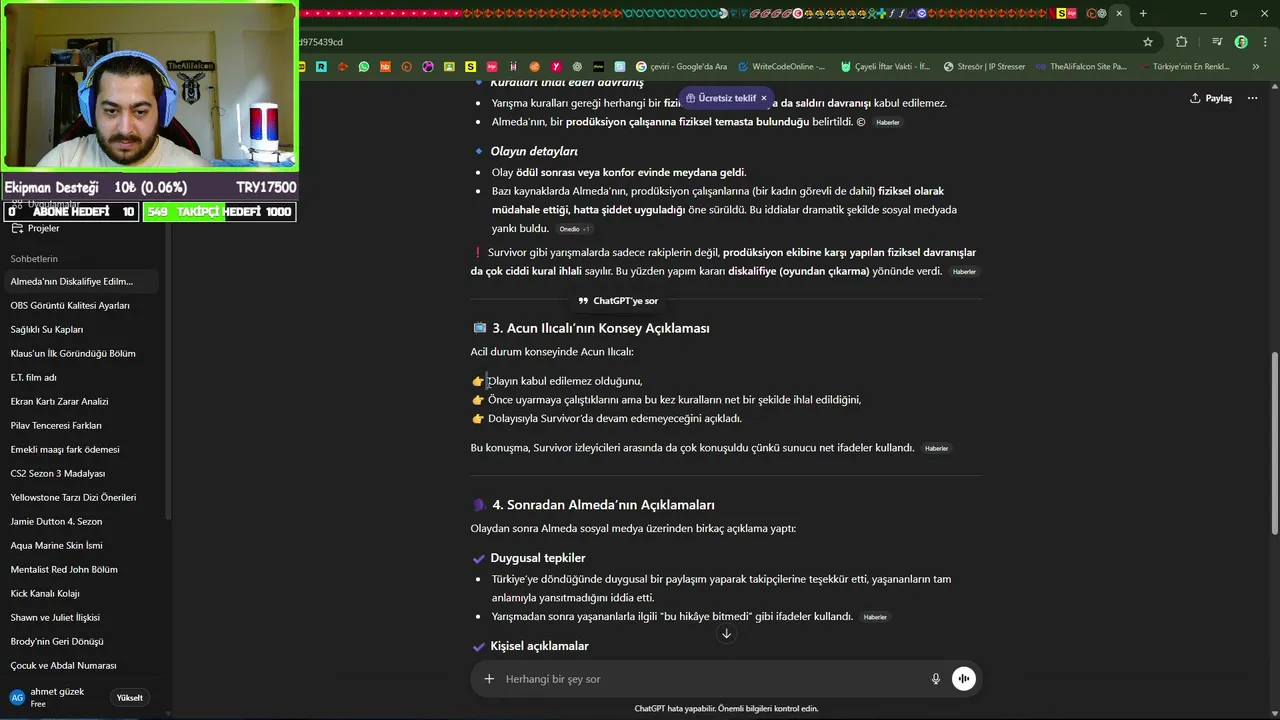Viewport: 1280px width, 720px height.
Task: Open the E.T. film adı chat
Action: (x=80, y=377)
